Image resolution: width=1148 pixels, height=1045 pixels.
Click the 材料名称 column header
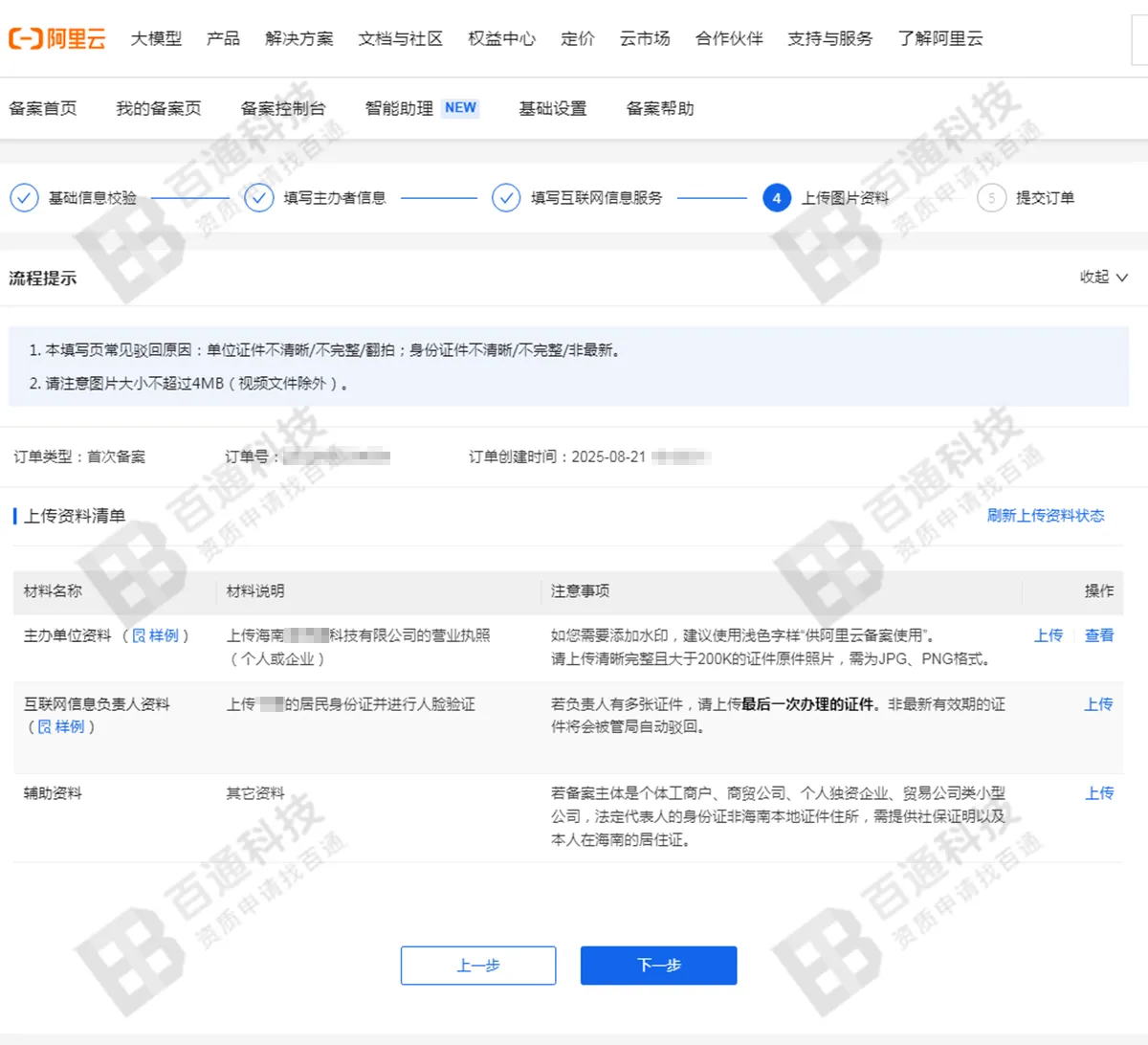53,591
